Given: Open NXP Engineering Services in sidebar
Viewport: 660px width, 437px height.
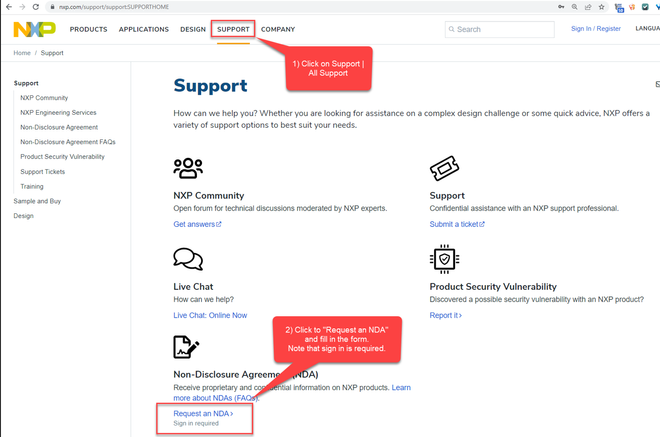Looking at the screenshot, I should tap(58, 112).
